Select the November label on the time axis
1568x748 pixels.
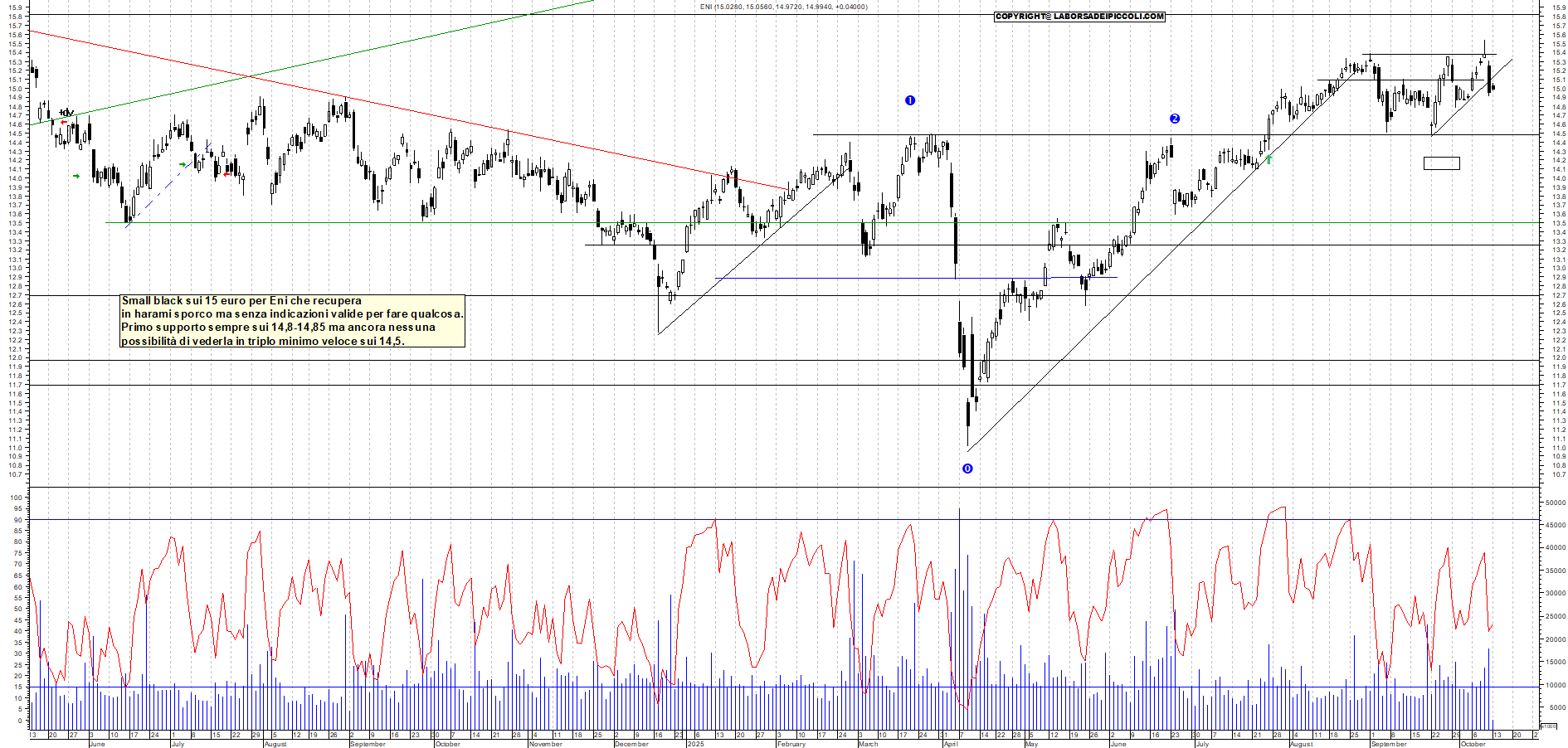coord(546,744)
